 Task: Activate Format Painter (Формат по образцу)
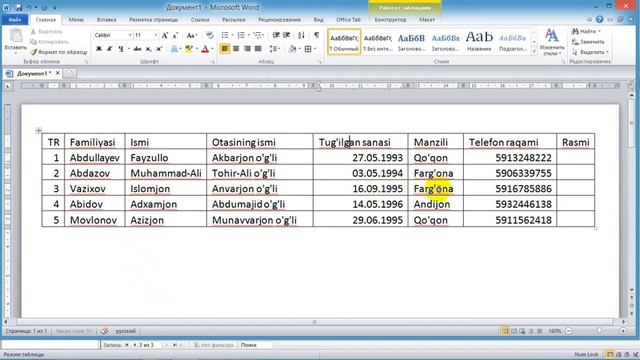(x=59, y=52)
